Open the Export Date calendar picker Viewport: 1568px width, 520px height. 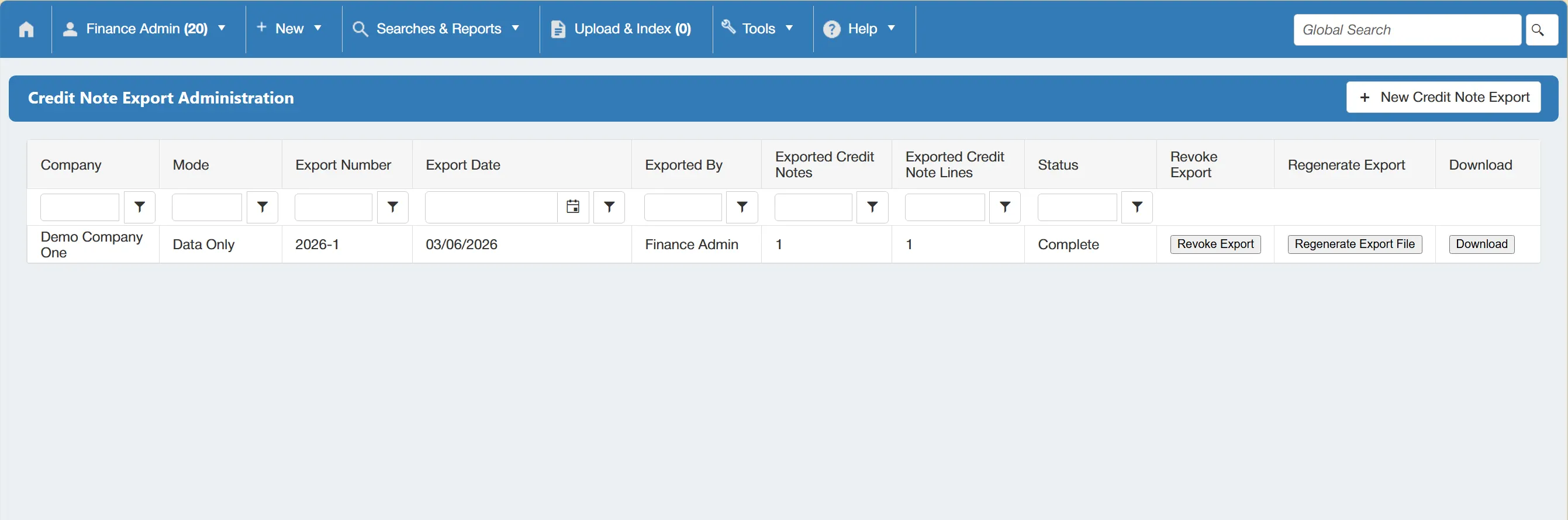pyautogui.click(x=573, y=207)
